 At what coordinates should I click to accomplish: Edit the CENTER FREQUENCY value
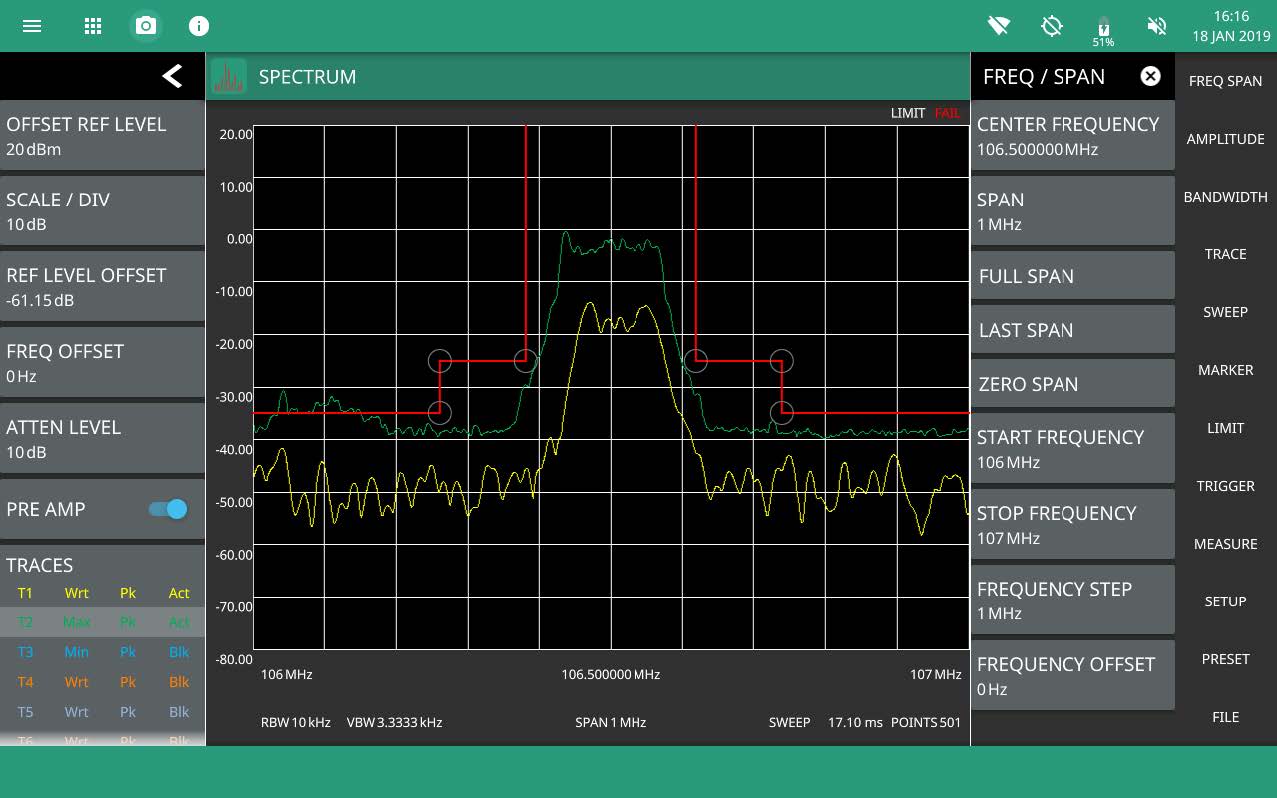pos(1072,136)
